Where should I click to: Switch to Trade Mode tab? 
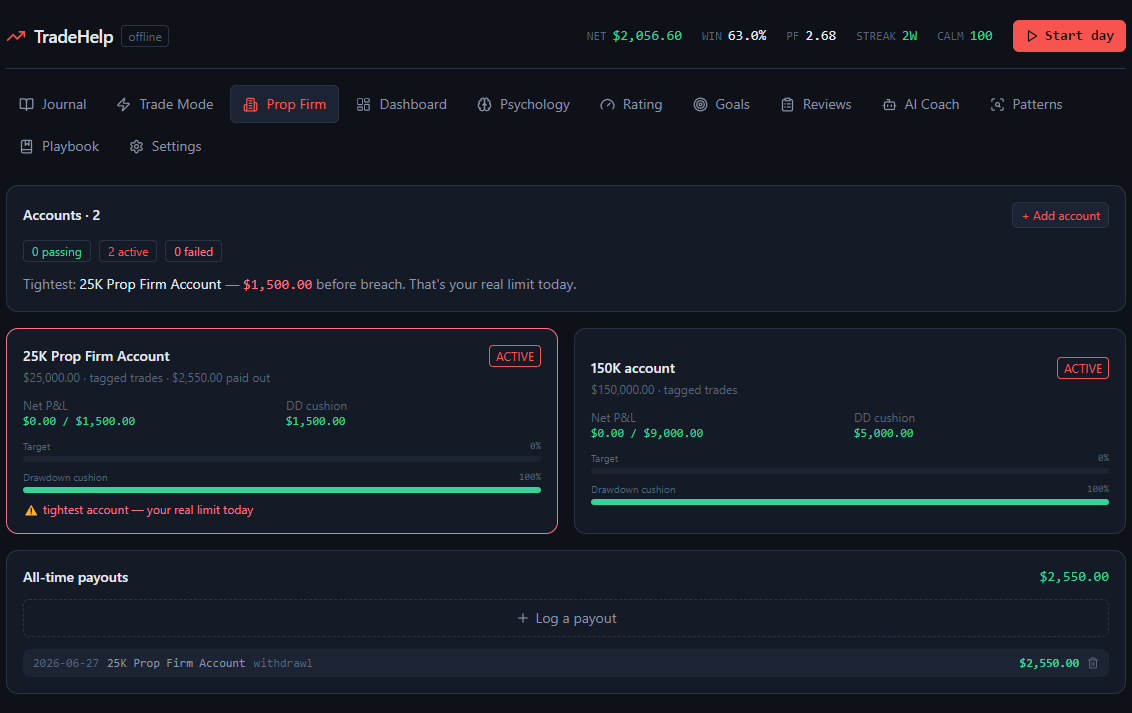click(165, 105)
